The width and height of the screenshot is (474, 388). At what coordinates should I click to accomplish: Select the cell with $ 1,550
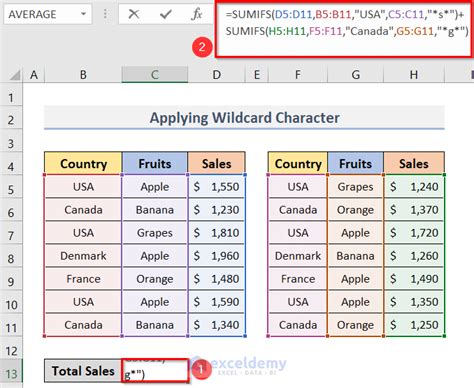[x=217, y=187]
